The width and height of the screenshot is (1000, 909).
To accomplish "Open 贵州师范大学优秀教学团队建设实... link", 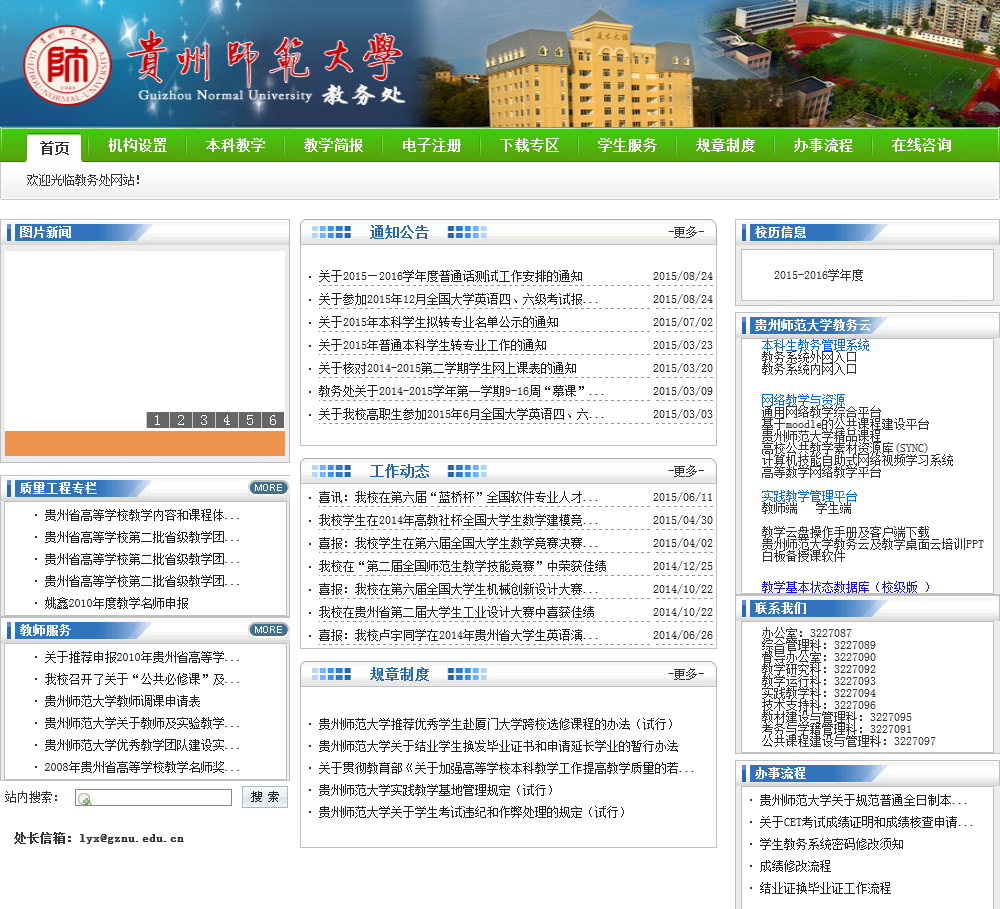I will pyautogui.click(x=142, y=744).
